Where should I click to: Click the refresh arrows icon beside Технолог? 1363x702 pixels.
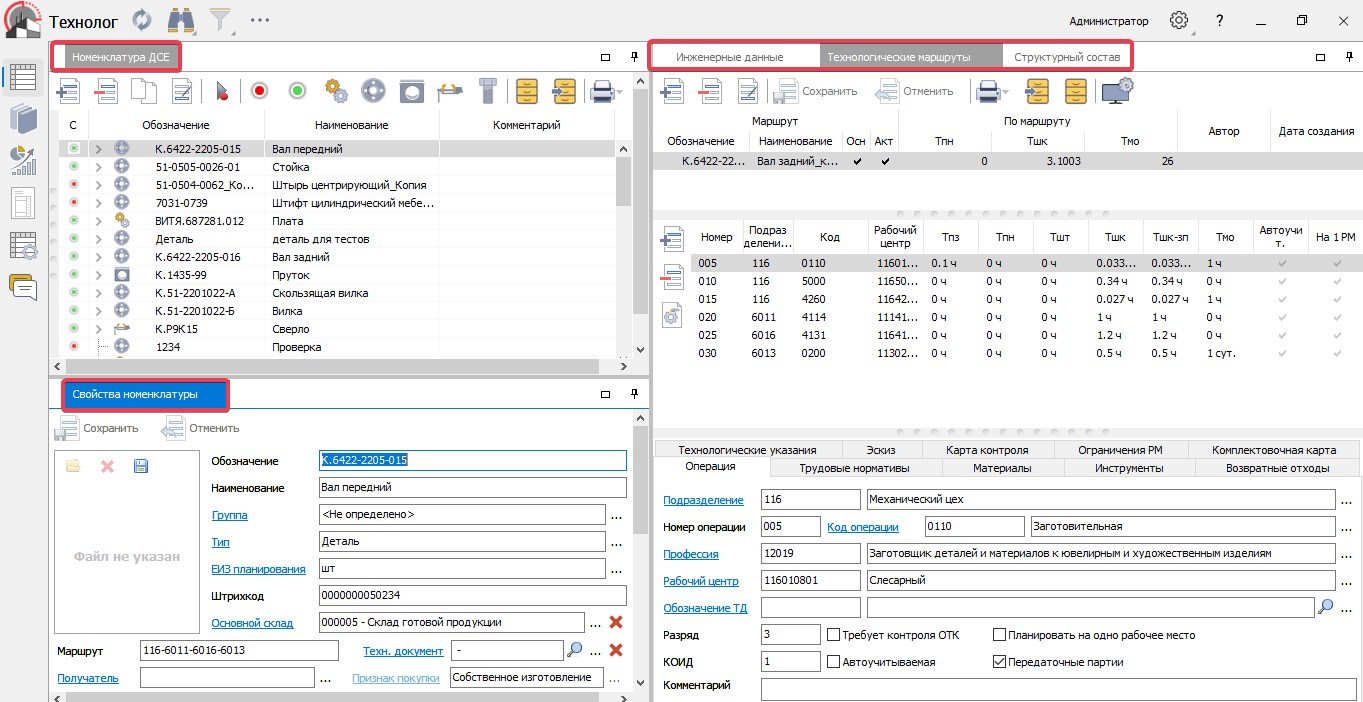(142, 20)
